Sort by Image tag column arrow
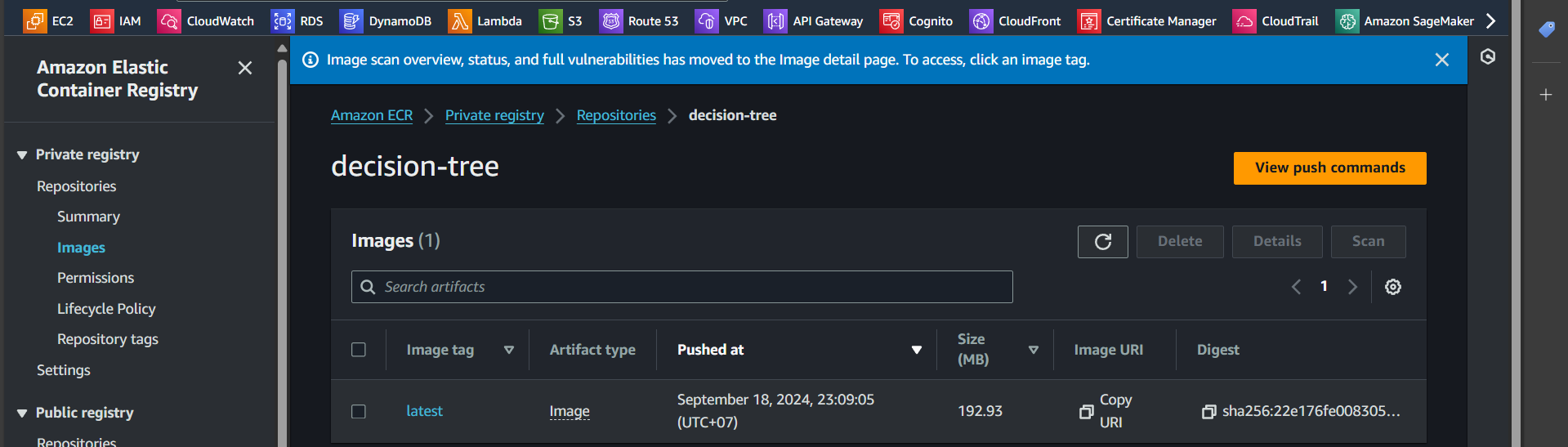This screenshot has width=1568, height=447. pos(509,350)
